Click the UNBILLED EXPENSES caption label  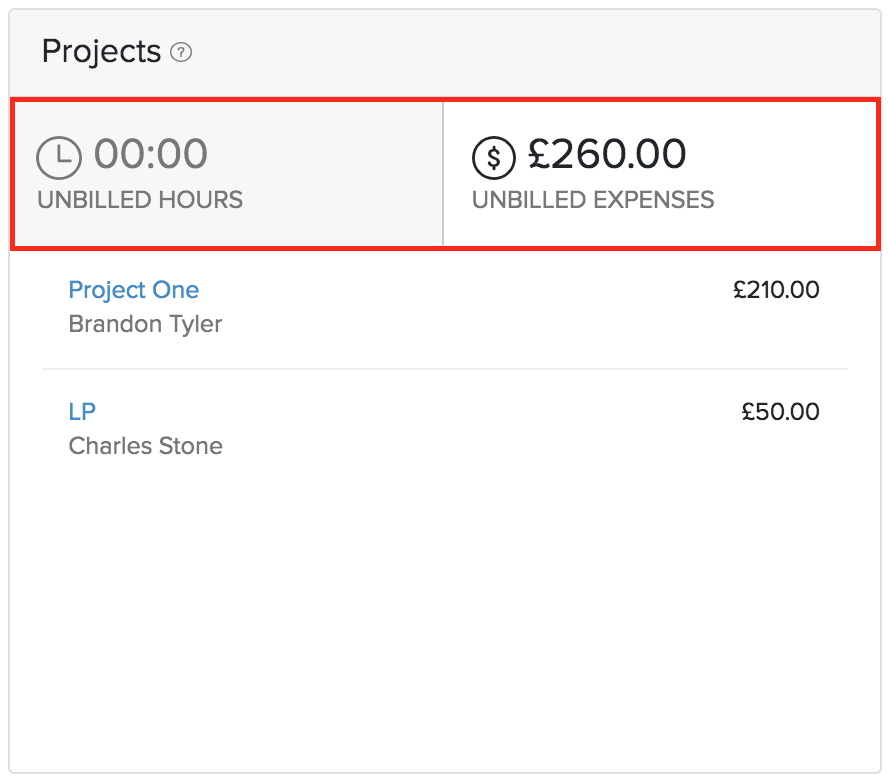coord(593,200)
